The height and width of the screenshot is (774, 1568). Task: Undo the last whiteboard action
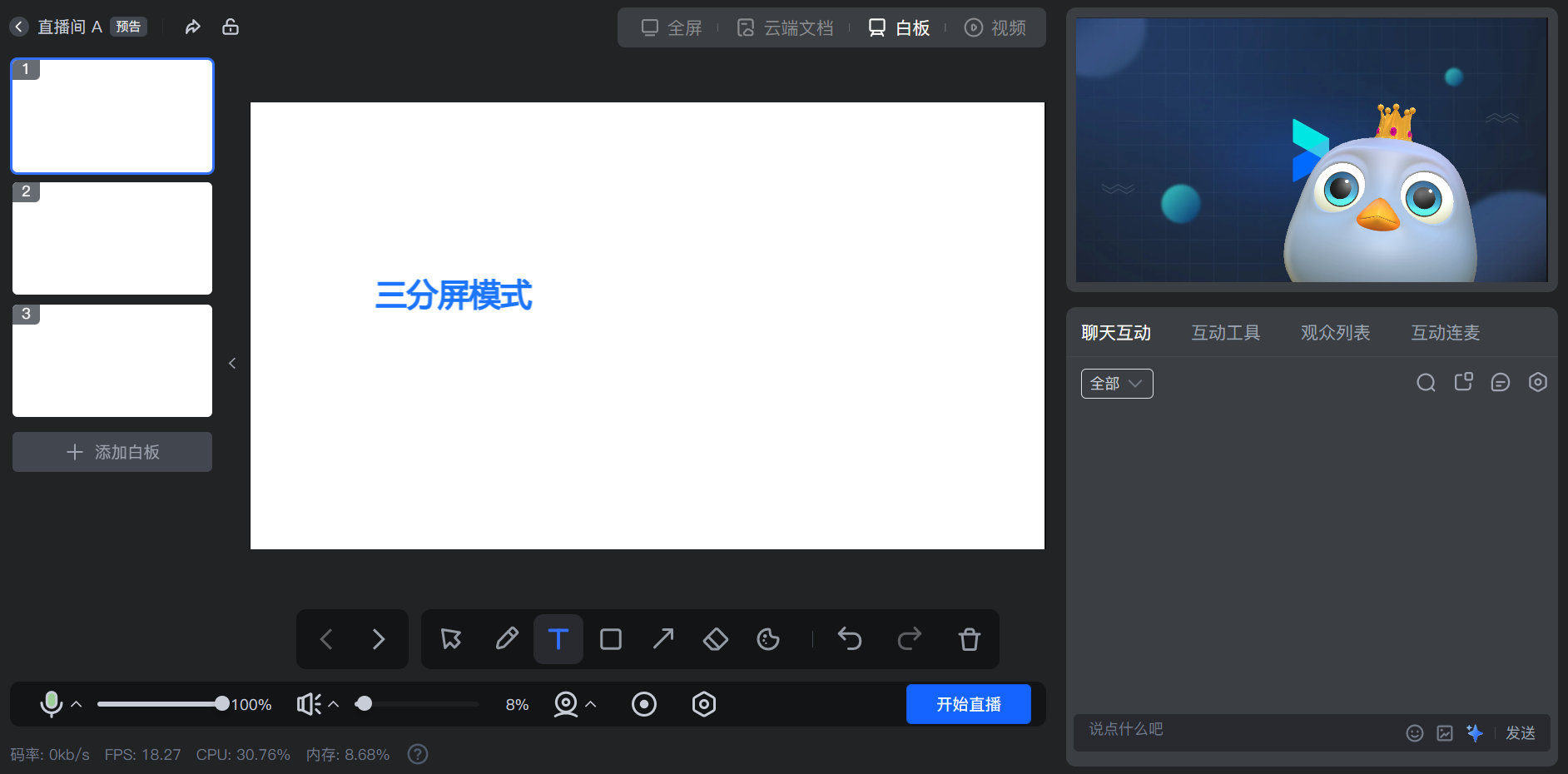click(850, 639)
